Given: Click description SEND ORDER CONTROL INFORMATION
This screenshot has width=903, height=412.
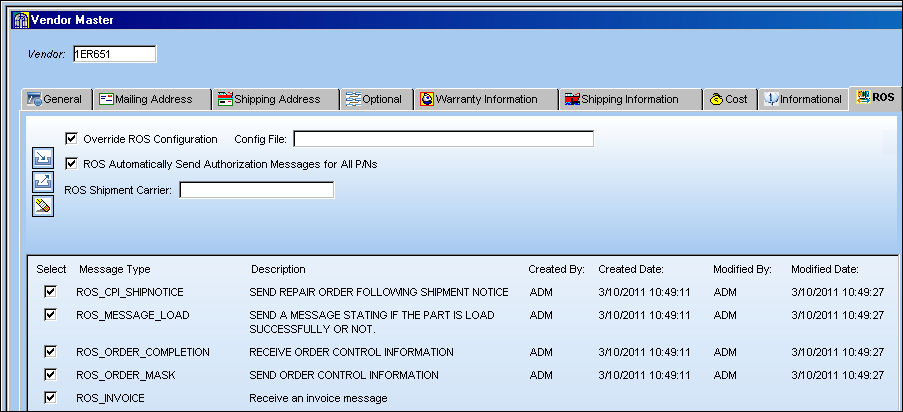Looking at the screenshot, I should click(x=344, y=375).
